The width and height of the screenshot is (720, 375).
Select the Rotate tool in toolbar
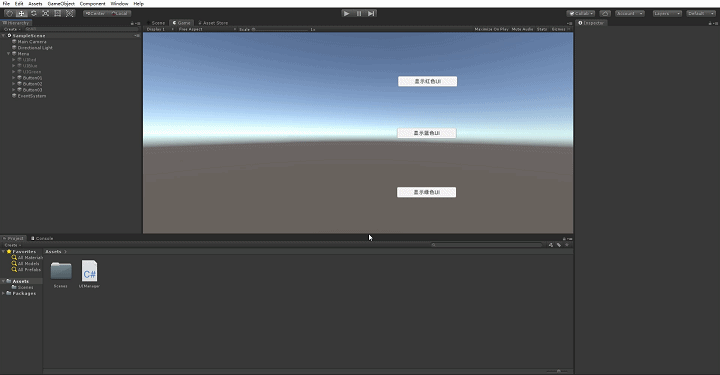(x=34, y=13)
